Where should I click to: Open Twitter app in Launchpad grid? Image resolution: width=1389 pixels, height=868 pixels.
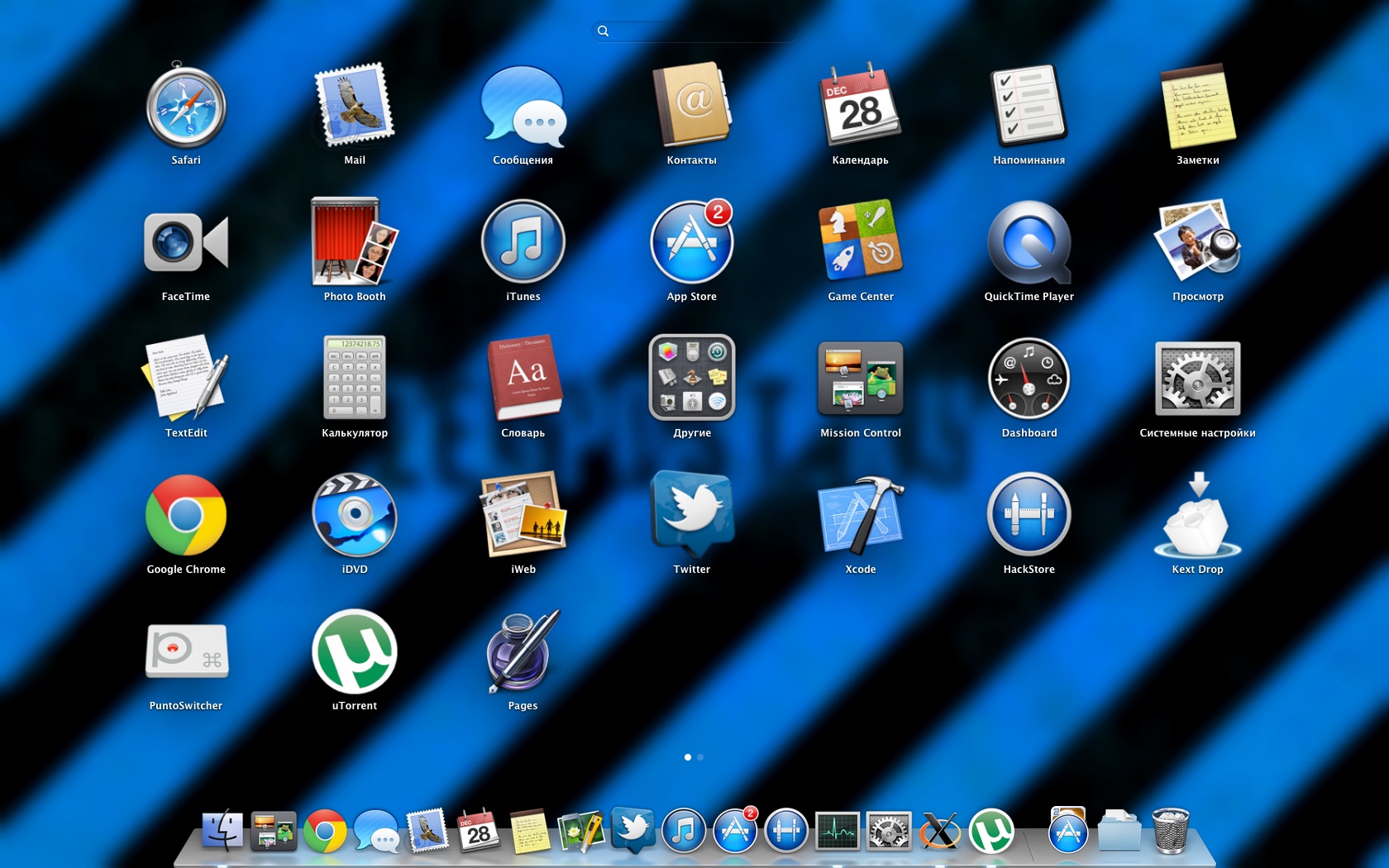692,514
